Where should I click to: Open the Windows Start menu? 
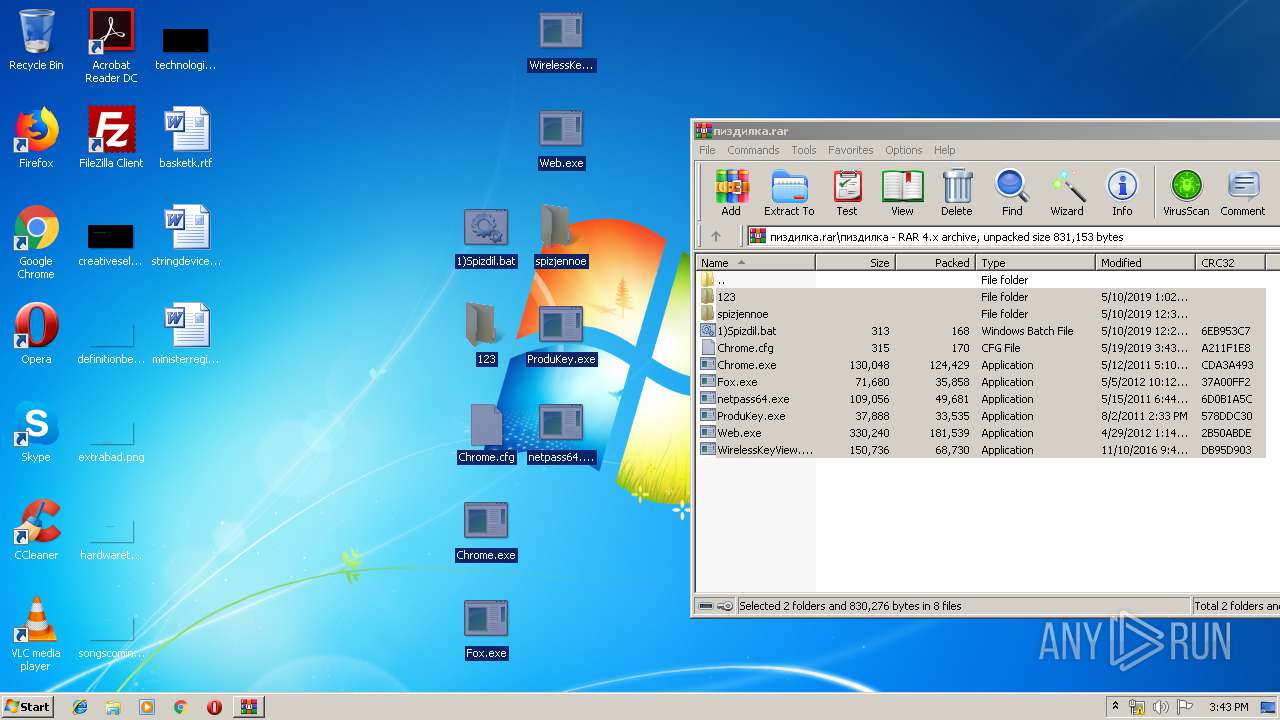[28, 706]
